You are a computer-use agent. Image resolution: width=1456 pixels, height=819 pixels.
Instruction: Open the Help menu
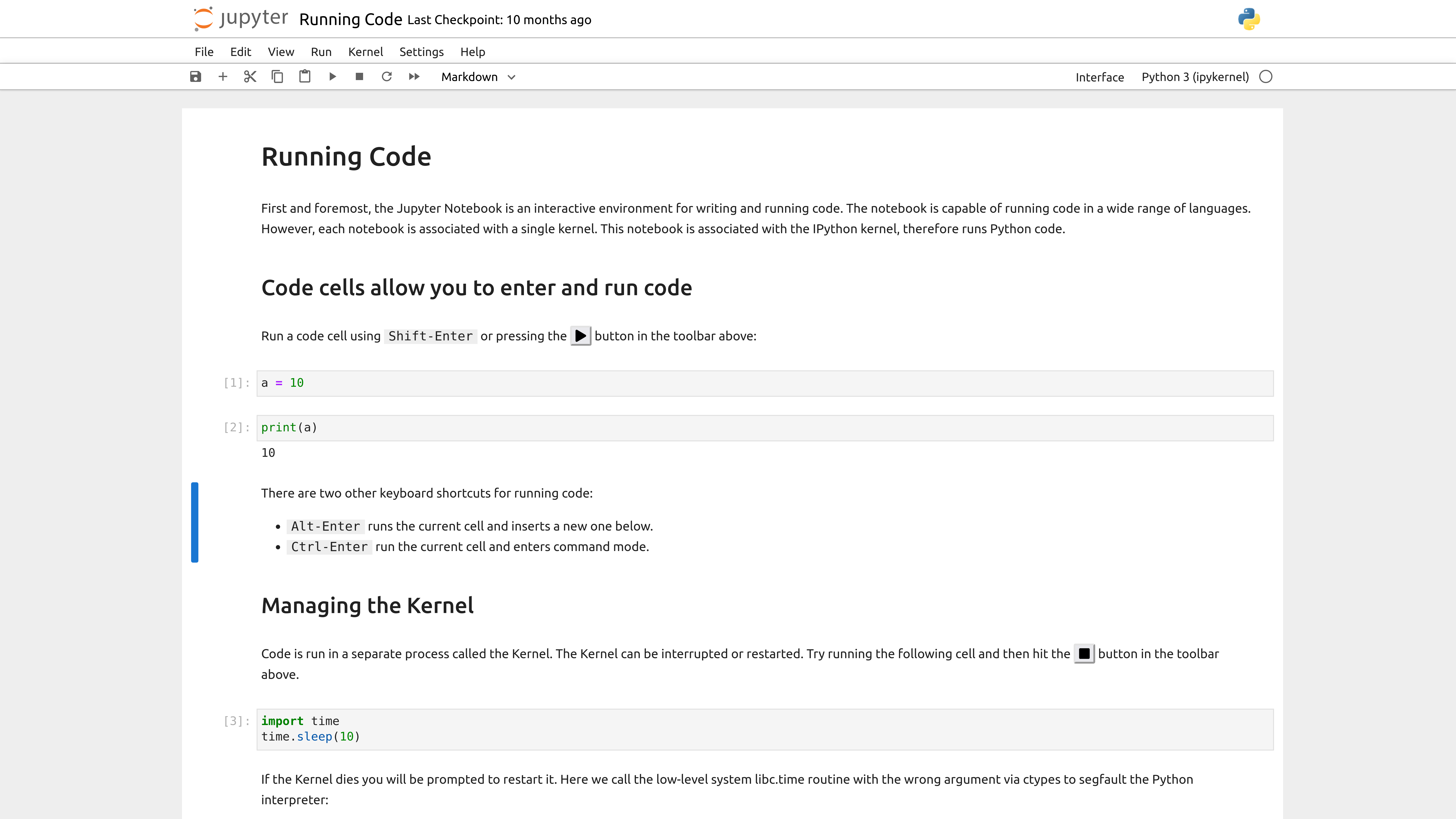tap(472, 51)
